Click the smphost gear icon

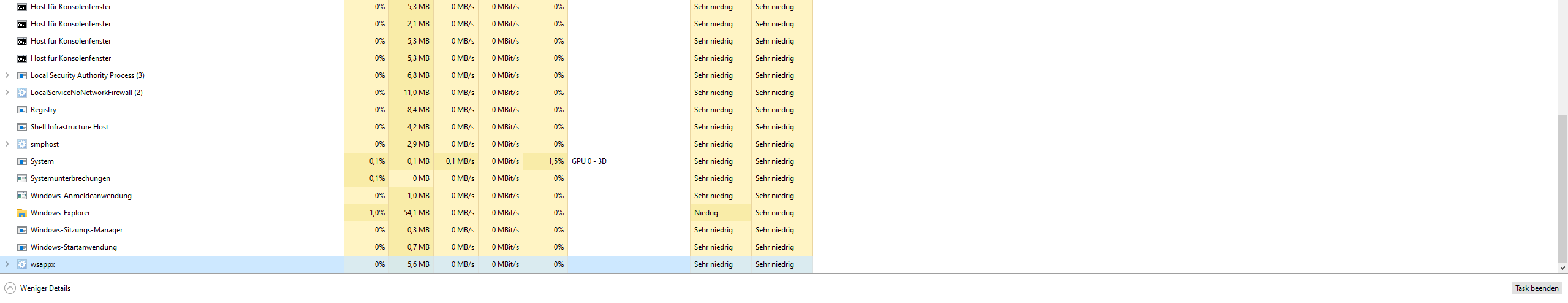22,144
